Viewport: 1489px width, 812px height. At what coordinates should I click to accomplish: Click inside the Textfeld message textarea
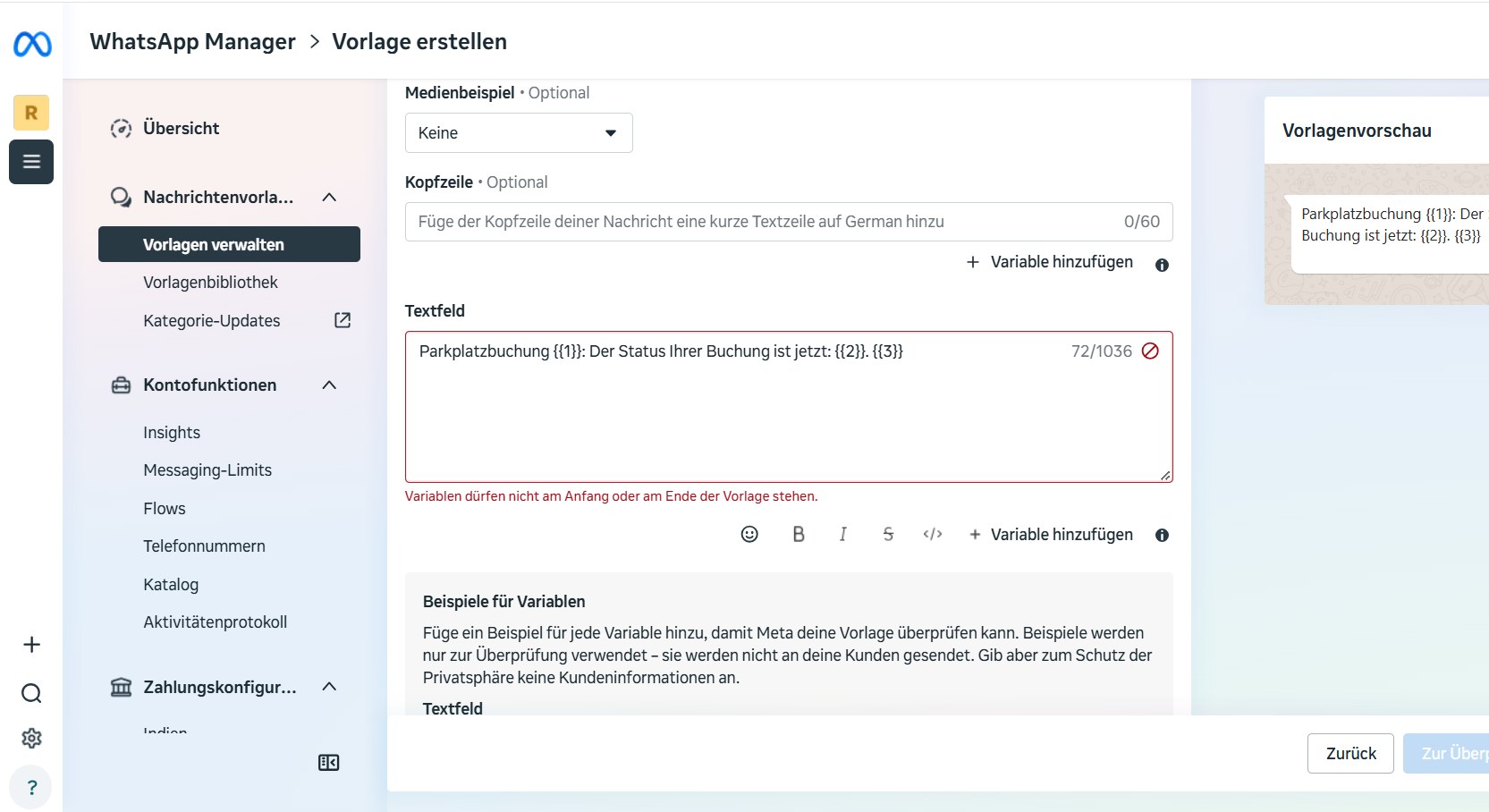coord(789,407)
